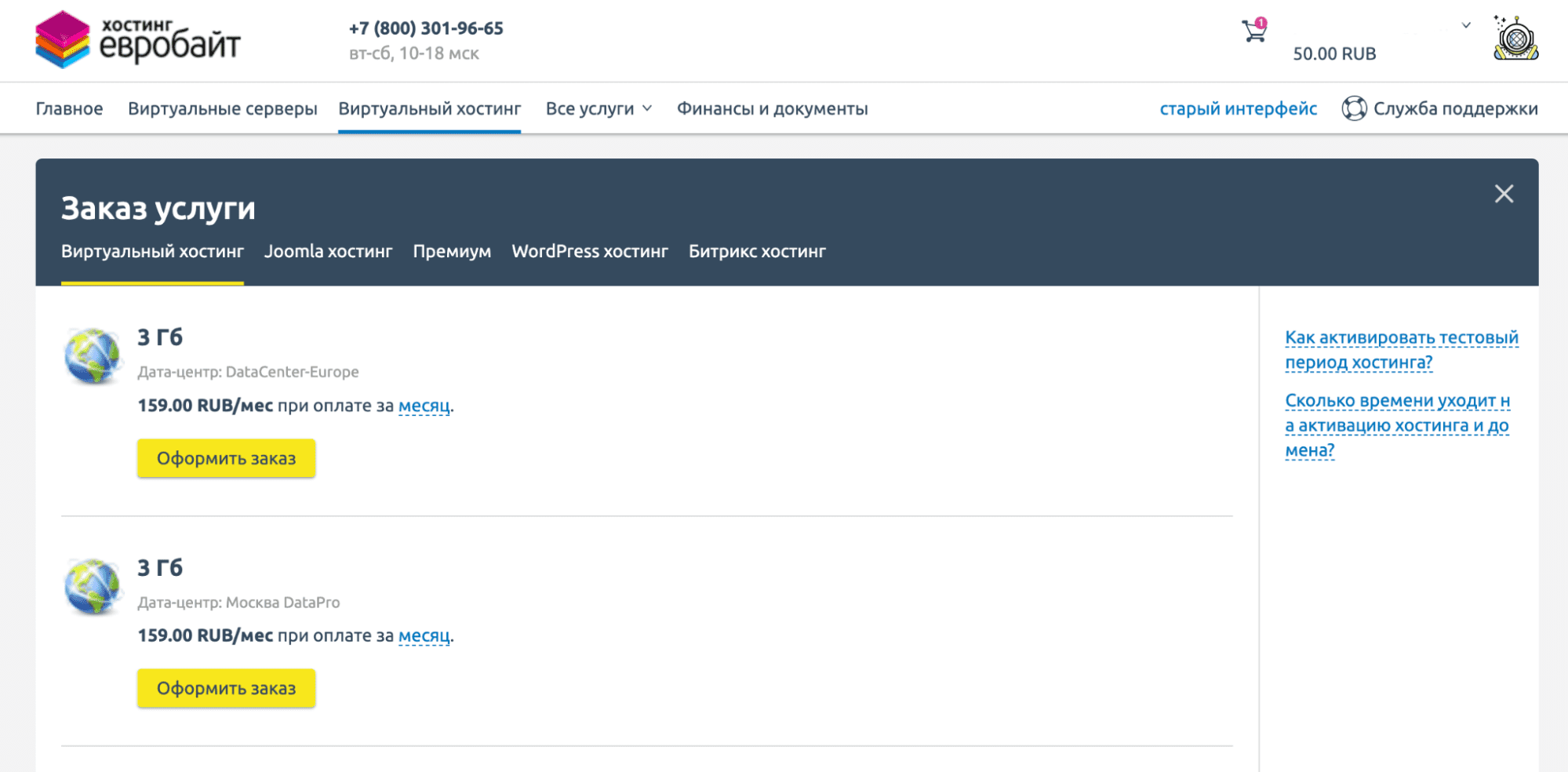1568x772 pixels.
Task: Click globe icon for Москва DataPro plan
Action: pos(93,586)
